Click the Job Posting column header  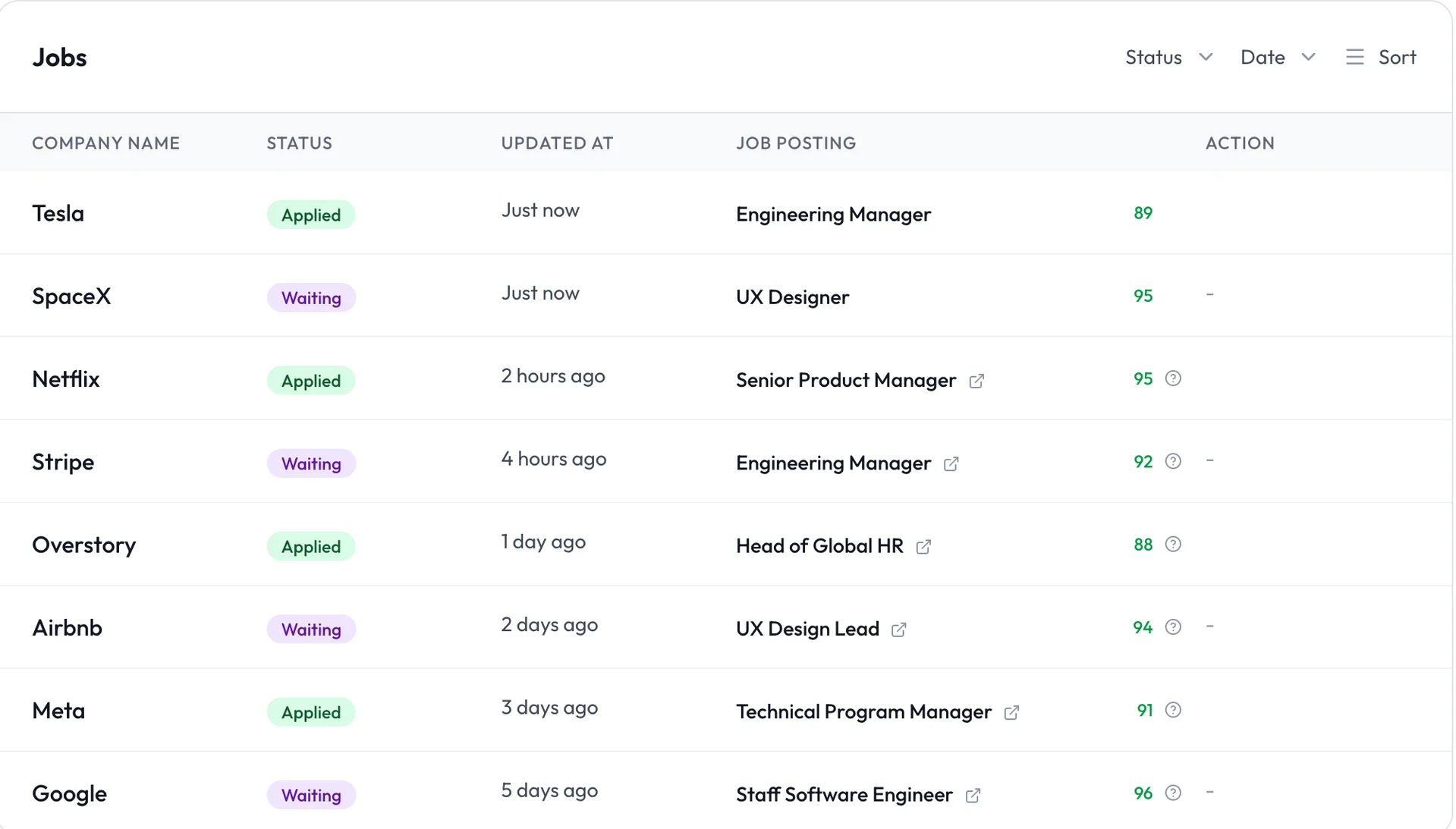point(796,143)
